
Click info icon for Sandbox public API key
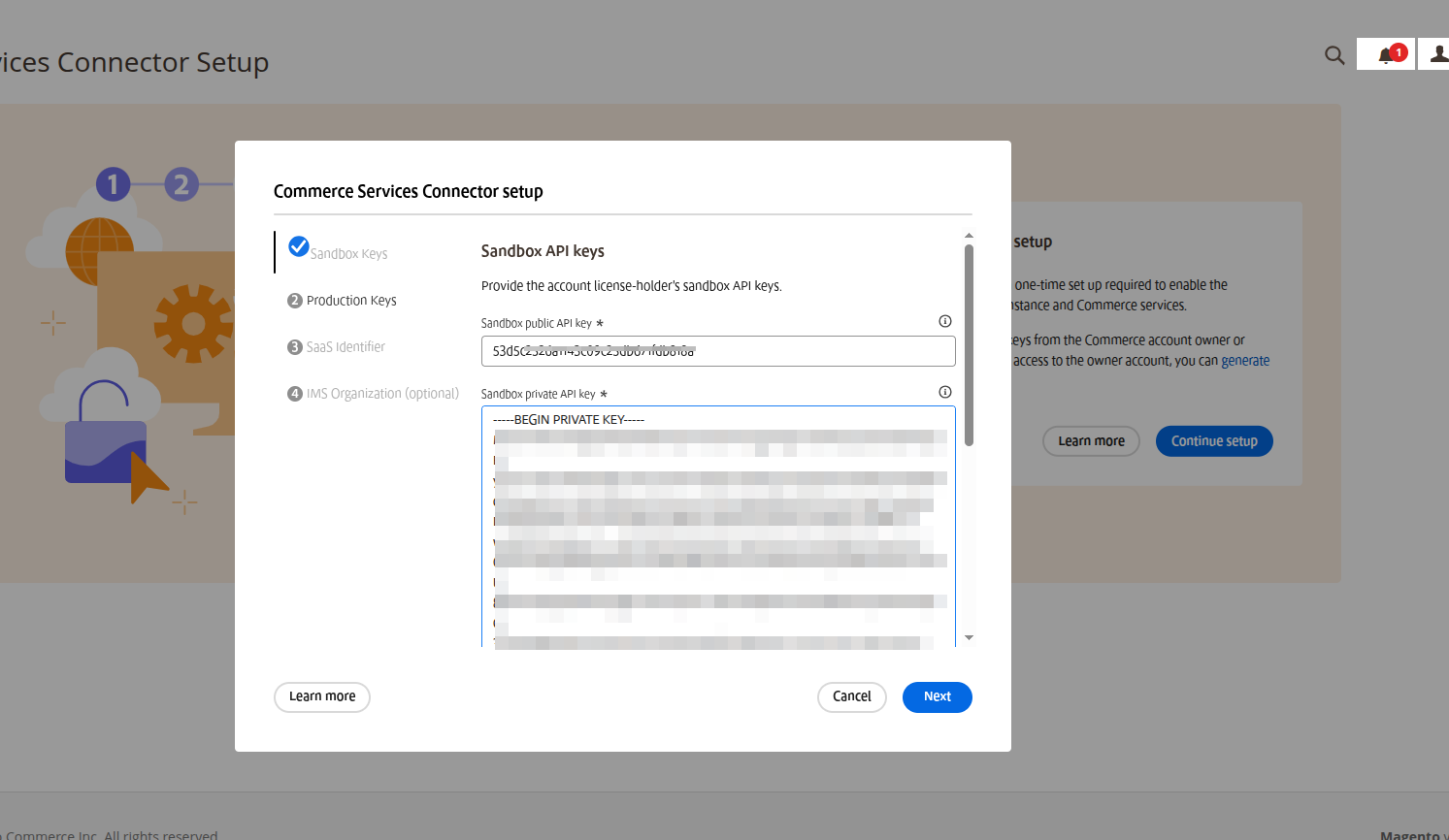tap(945, 321)
